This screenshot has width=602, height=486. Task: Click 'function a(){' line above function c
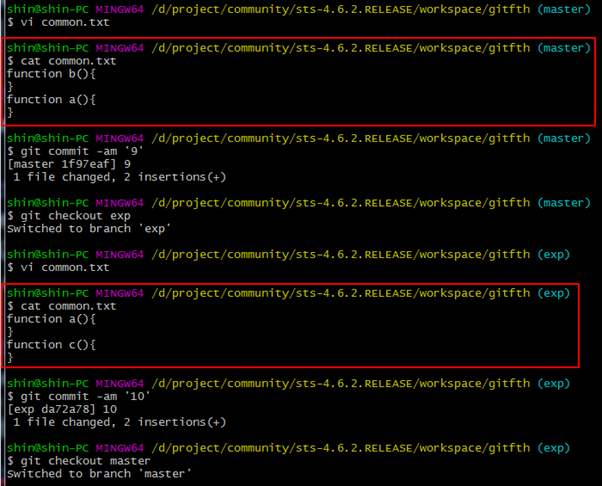pyautogui.click(x=51, y=319)
